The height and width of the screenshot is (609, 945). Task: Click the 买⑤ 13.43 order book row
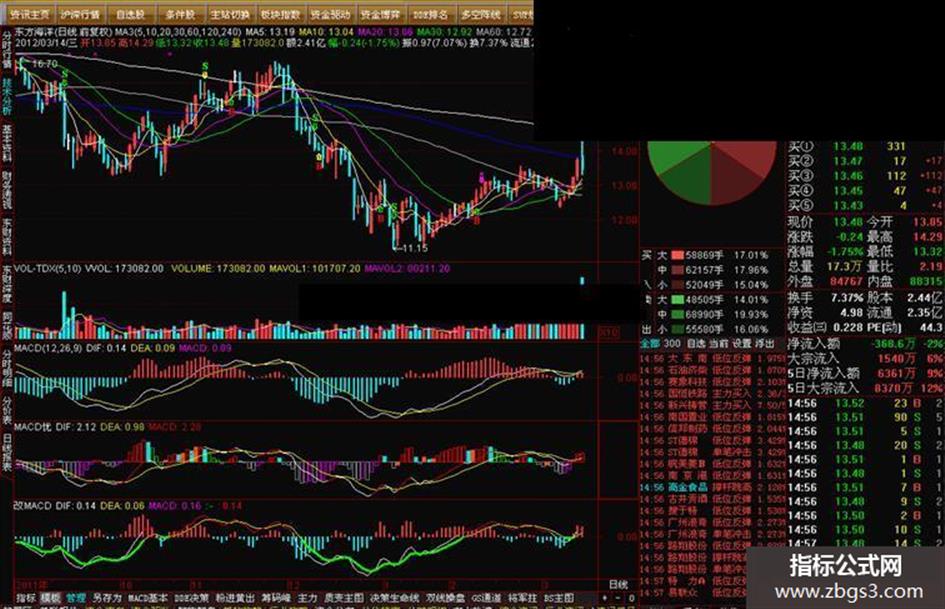(x=865, y=205)
